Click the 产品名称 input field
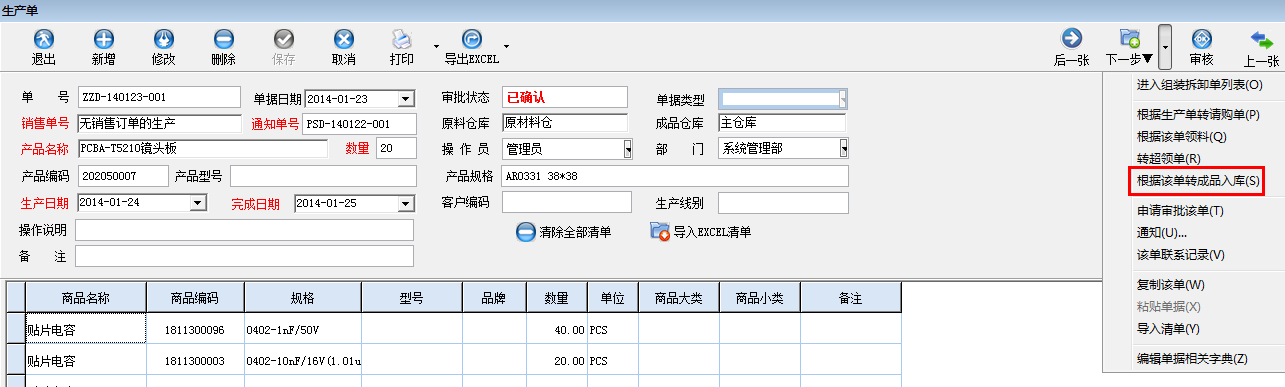This screenshot has height=387, width=1285. pyautogui.click(x=202, y=149)
